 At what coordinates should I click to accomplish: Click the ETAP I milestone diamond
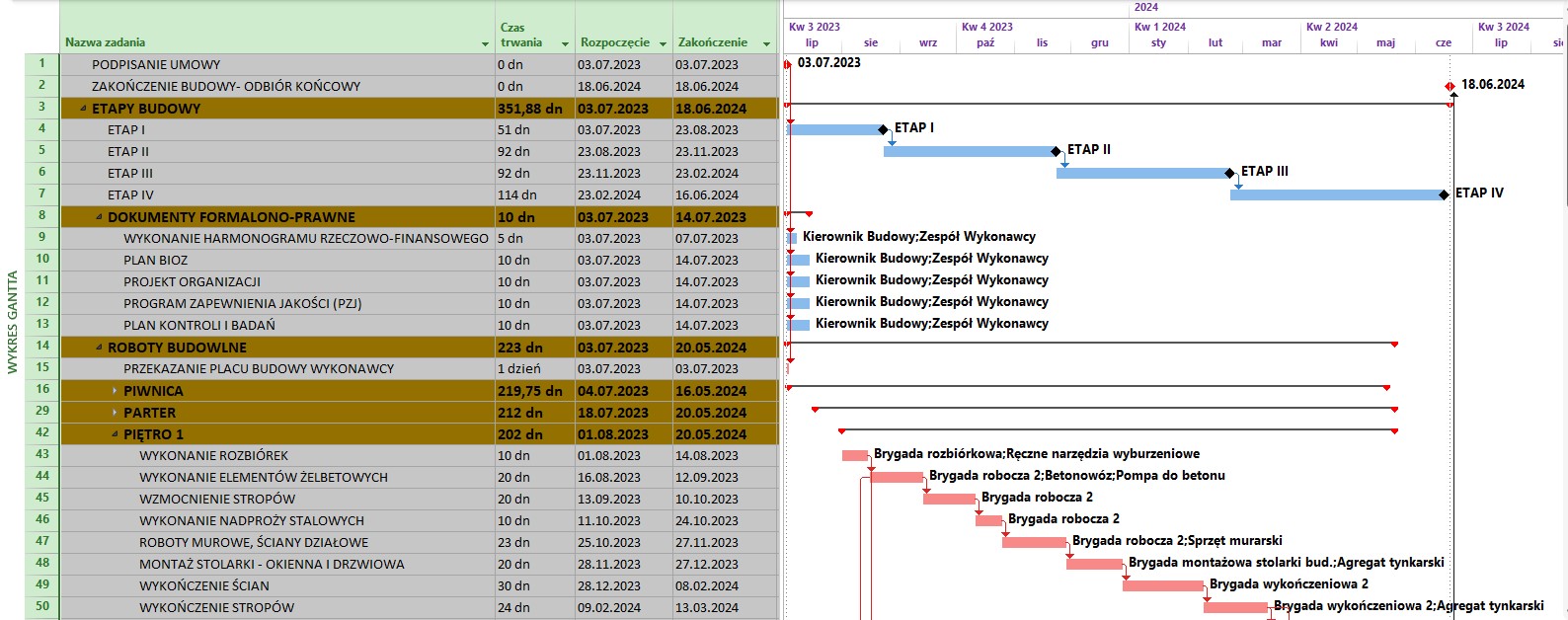click(884, 129)
